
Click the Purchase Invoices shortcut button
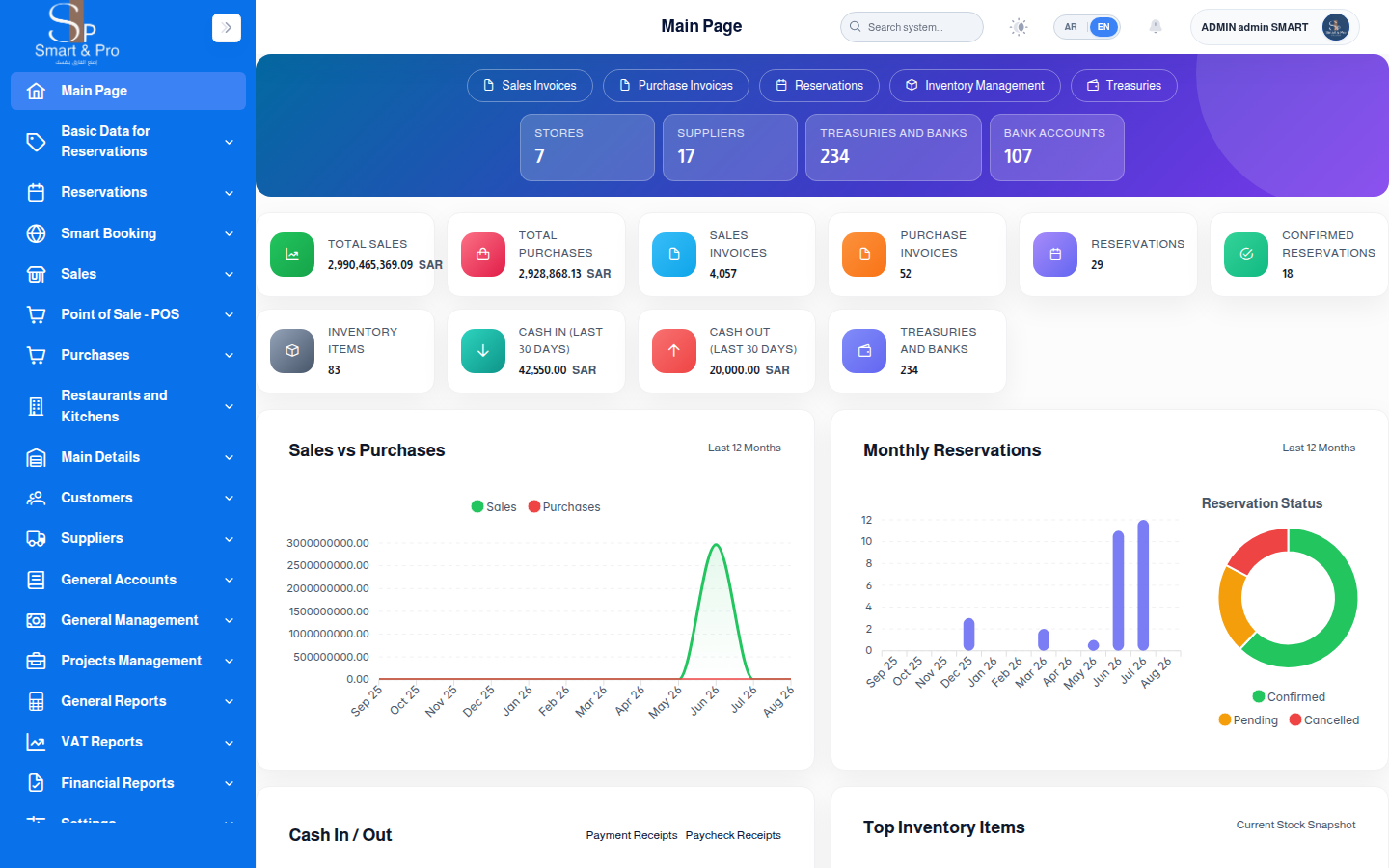tap(676, 86)
